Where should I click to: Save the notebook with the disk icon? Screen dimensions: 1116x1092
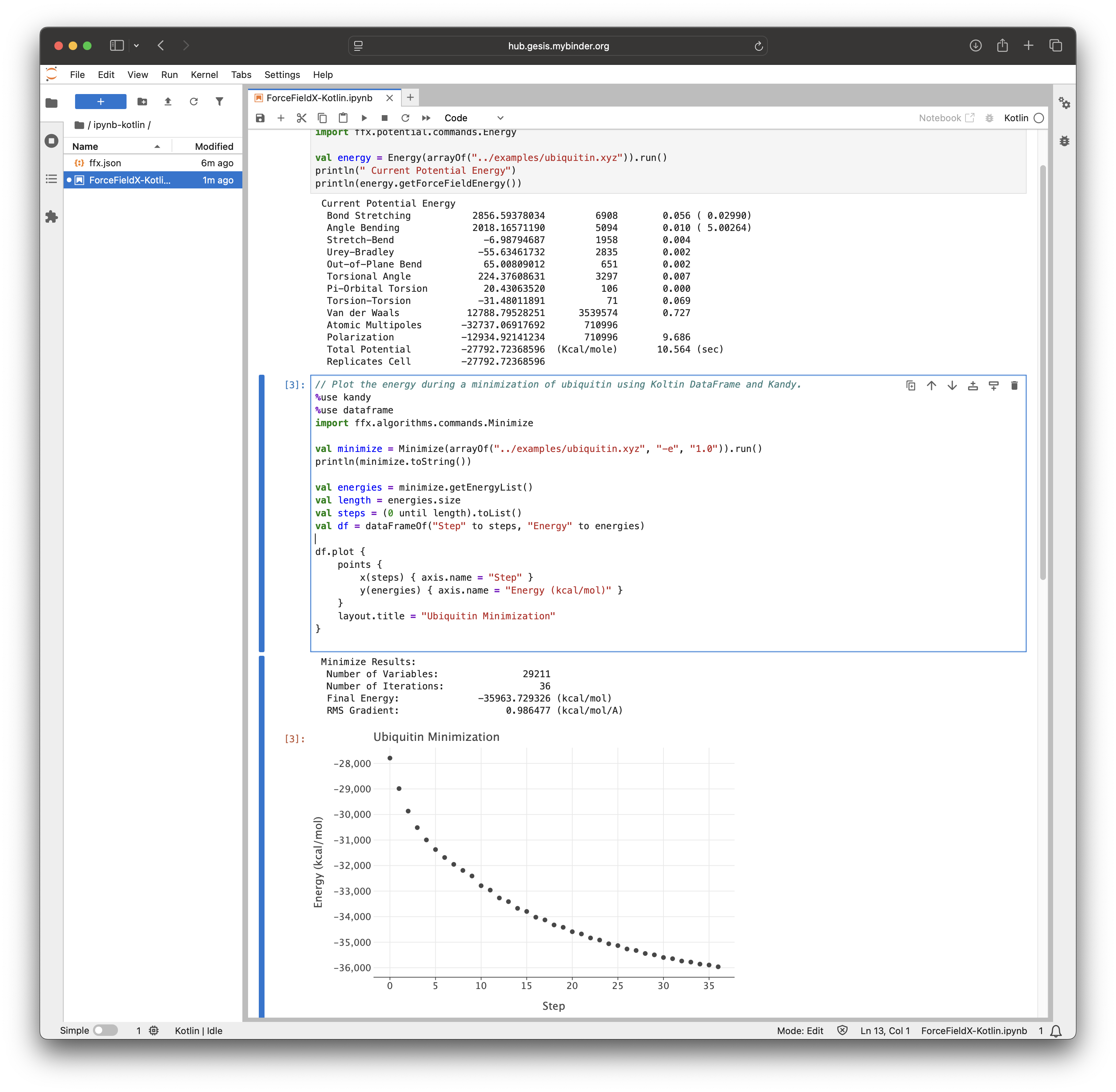[x=260, y=118]
